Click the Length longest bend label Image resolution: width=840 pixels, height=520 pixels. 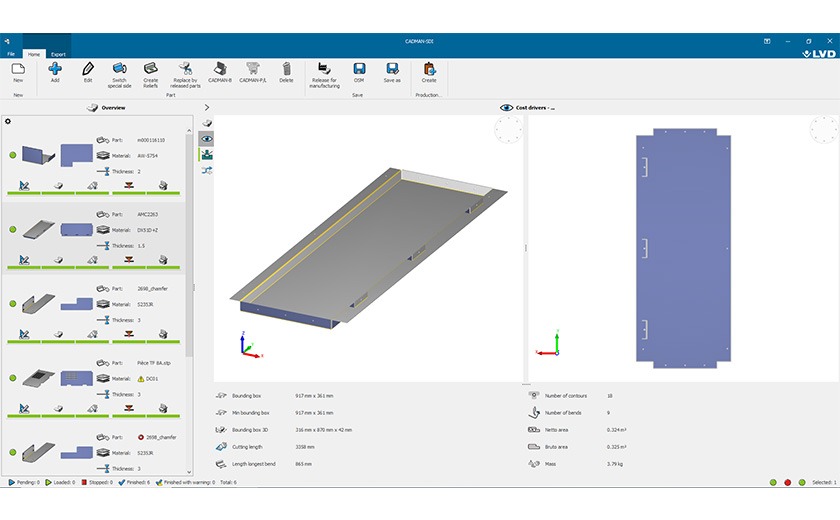[x=254, y=464]
